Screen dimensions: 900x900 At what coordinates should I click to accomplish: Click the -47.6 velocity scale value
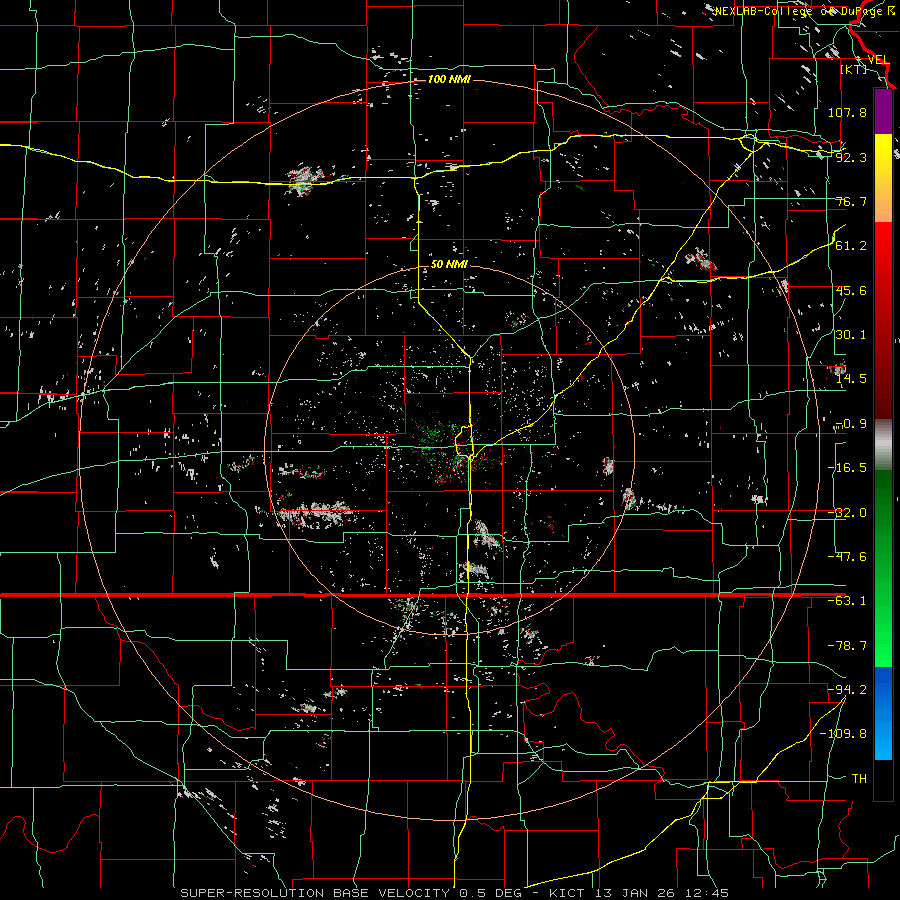pyautogui.click(x=847, y=557)
